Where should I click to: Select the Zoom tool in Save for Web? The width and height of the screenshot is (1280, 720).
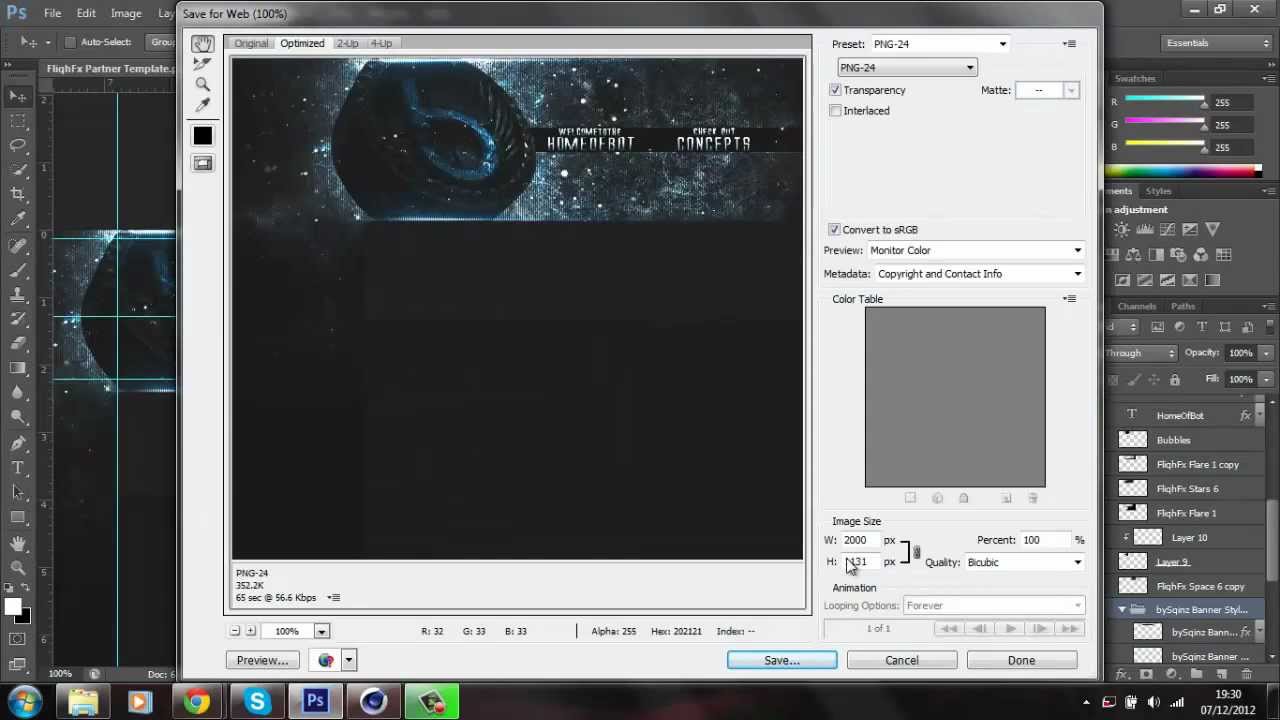pyautogui.click(x=203, y=85)
